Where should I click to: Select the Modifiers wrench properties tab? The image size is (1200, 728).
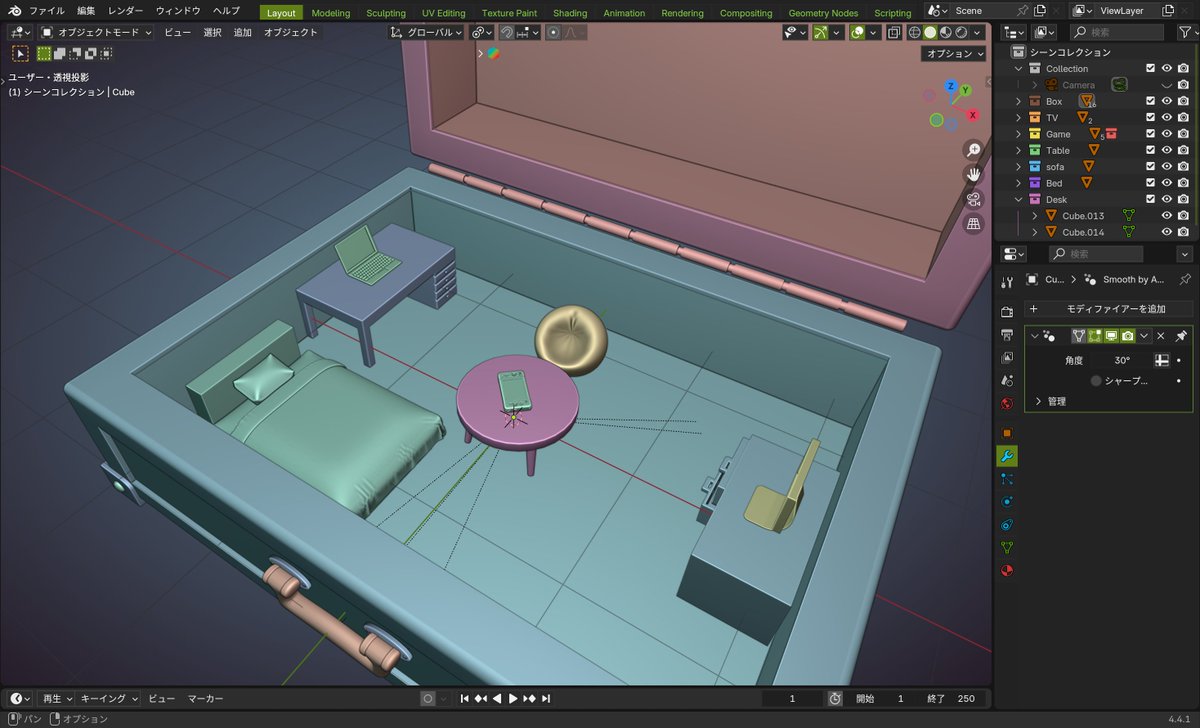(x=1007, y=456)
